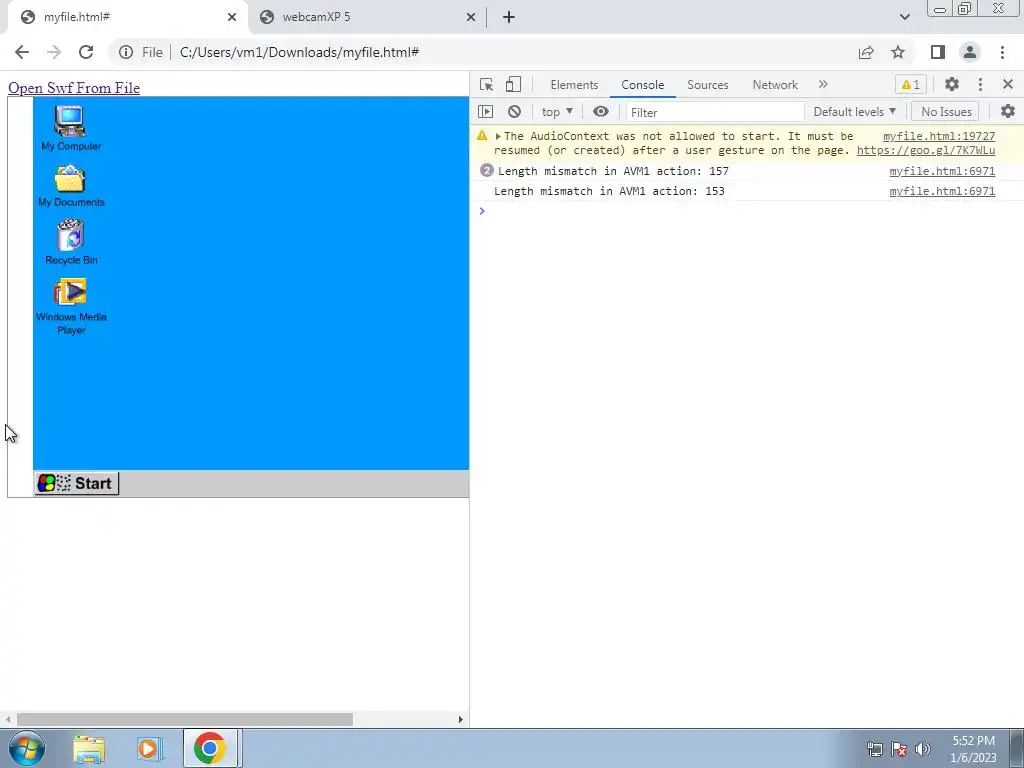Click the Chrome taskbar button
This screenshot has height=768, width=1024.
click(210, 748)
